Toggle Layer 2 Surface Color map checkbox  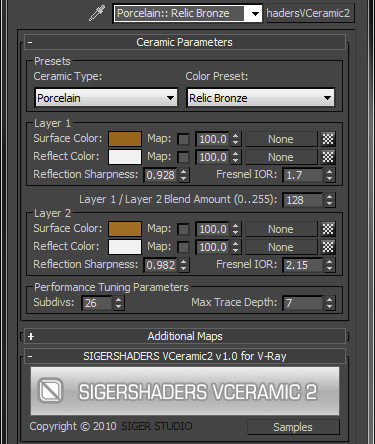point(183,229)
